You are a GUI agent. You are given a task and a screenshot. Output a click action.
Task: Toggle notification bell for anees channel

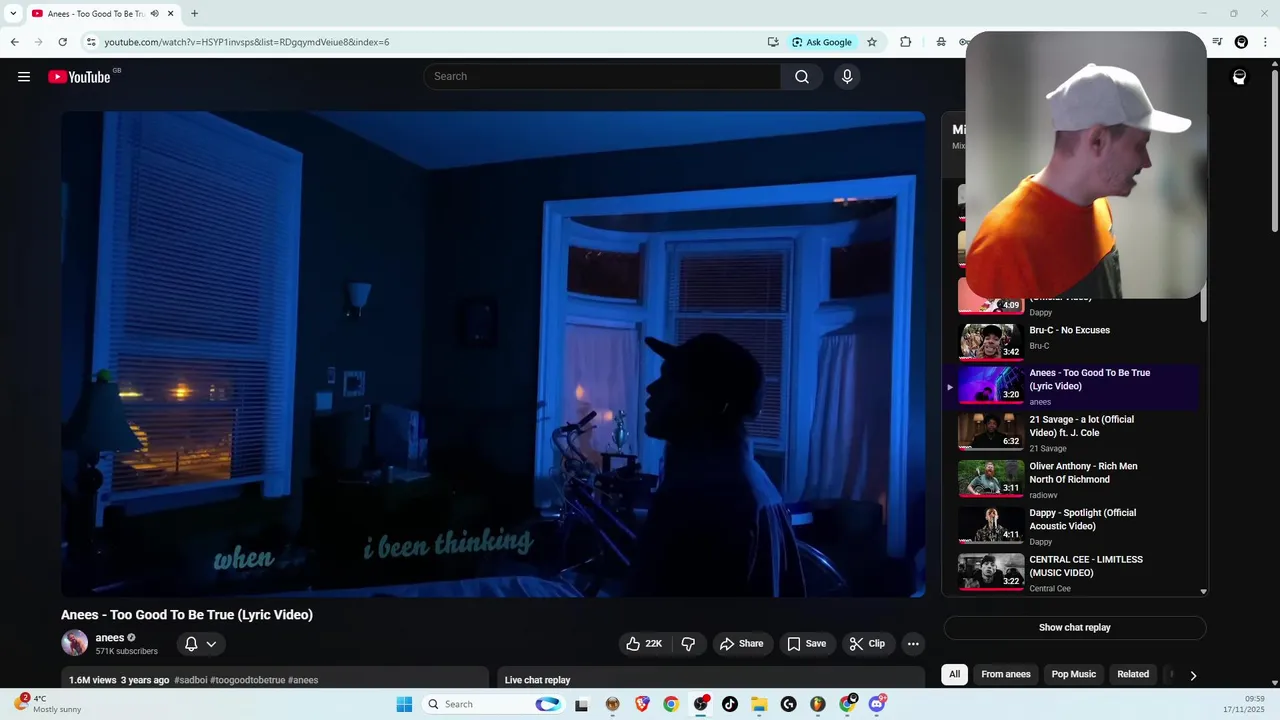(191, 644)
